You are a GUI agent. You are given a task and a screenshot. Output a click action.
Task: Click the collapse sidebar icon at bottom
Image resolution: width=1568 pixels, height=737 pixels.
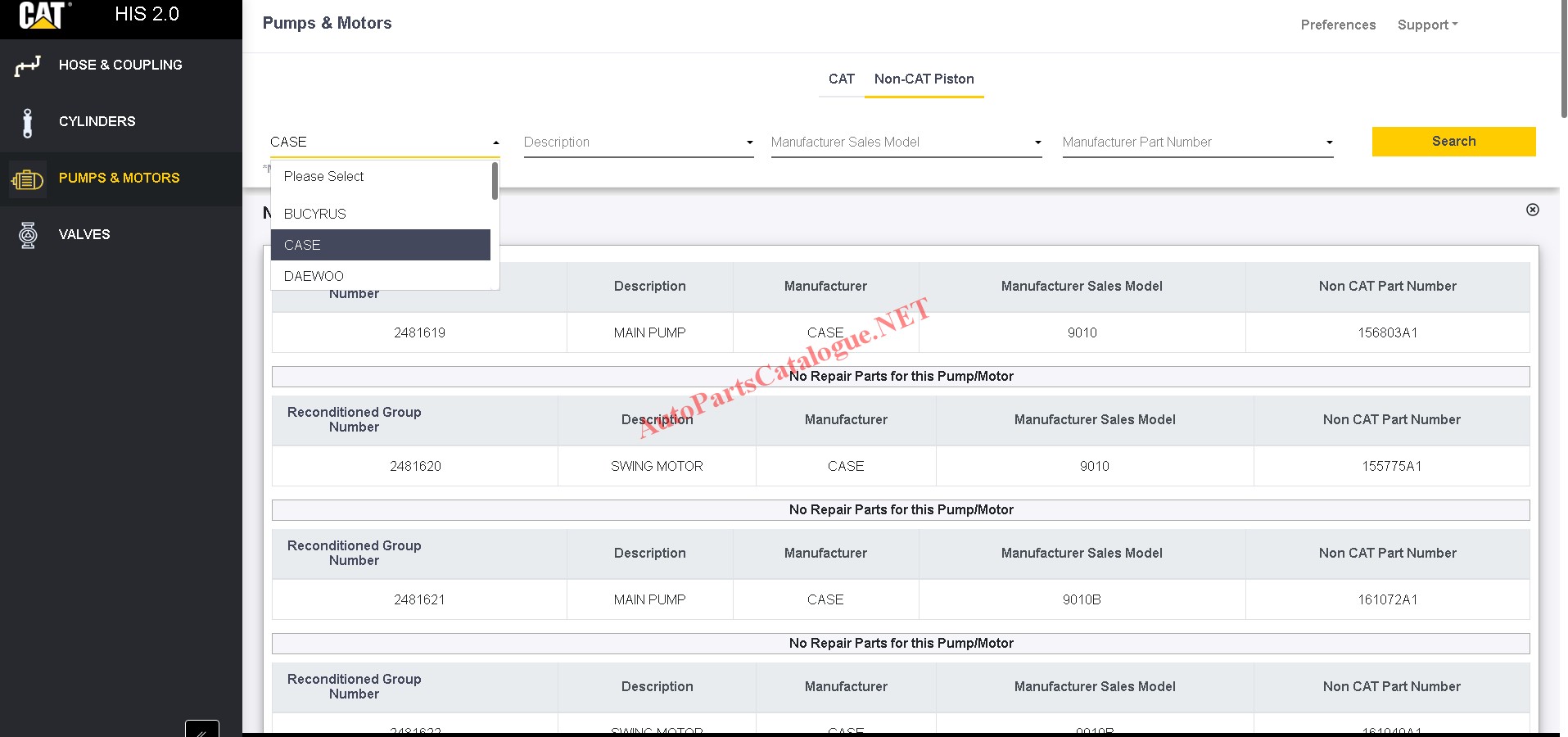[201, 729]
